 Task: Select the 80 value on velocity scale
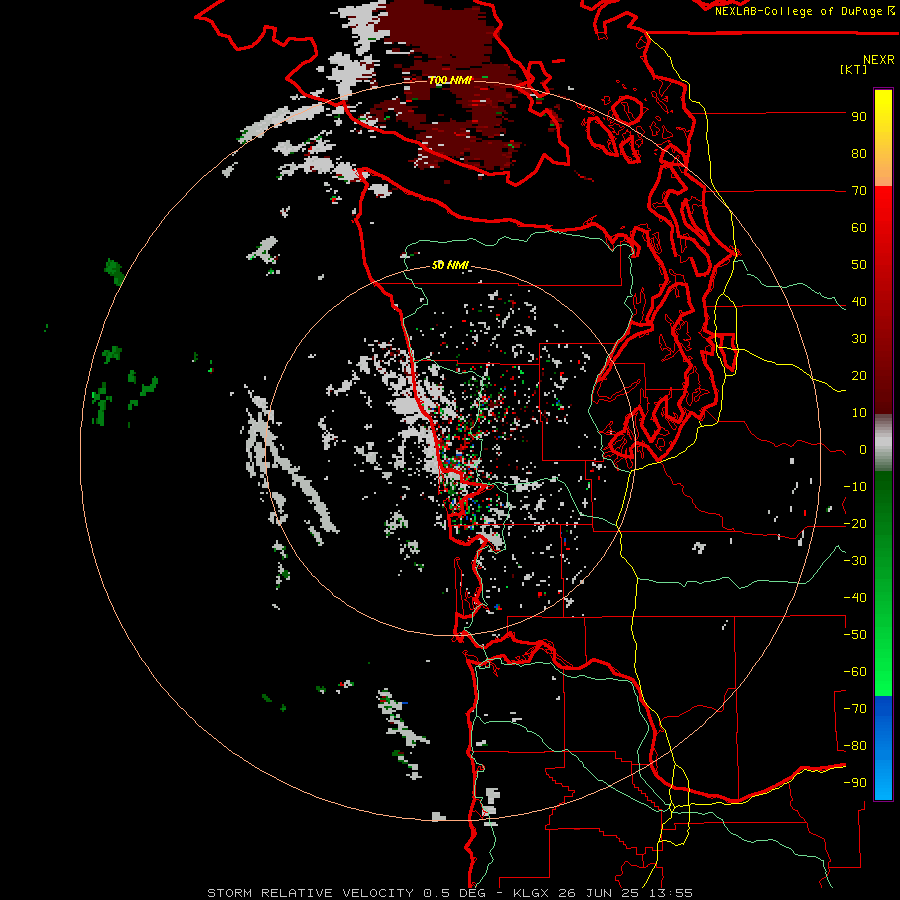859,154
